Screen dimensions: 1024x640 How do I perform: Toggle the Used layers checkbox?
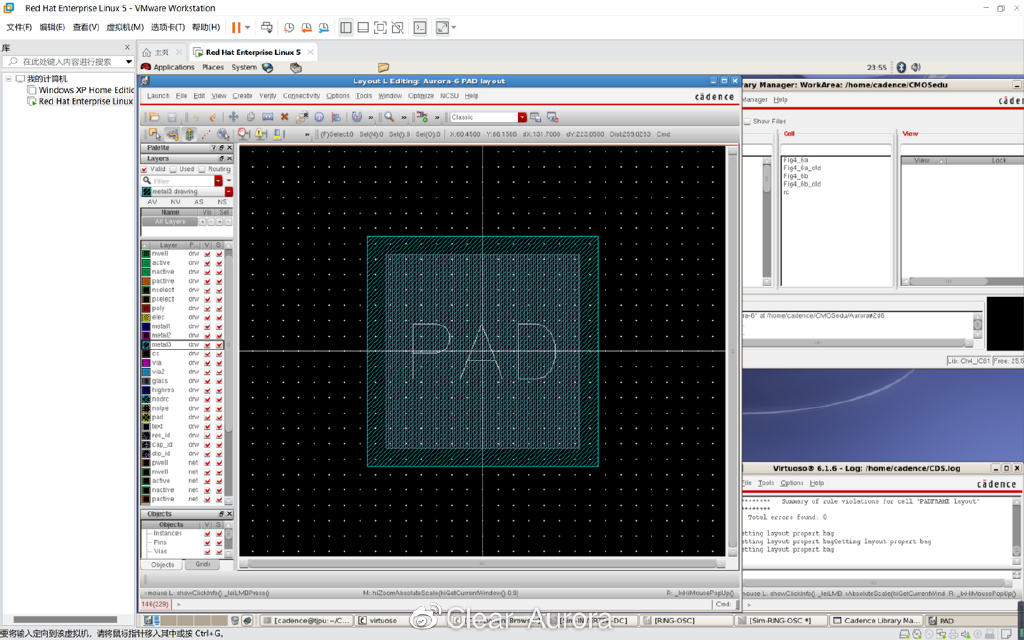point(173,169)
